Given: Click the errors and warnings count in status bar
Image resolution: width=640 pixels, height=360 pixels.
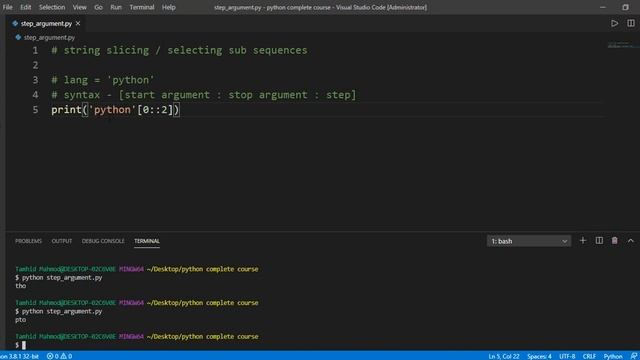Looking at the screenshot, I should pyautogui.click(x=60, y=356).
